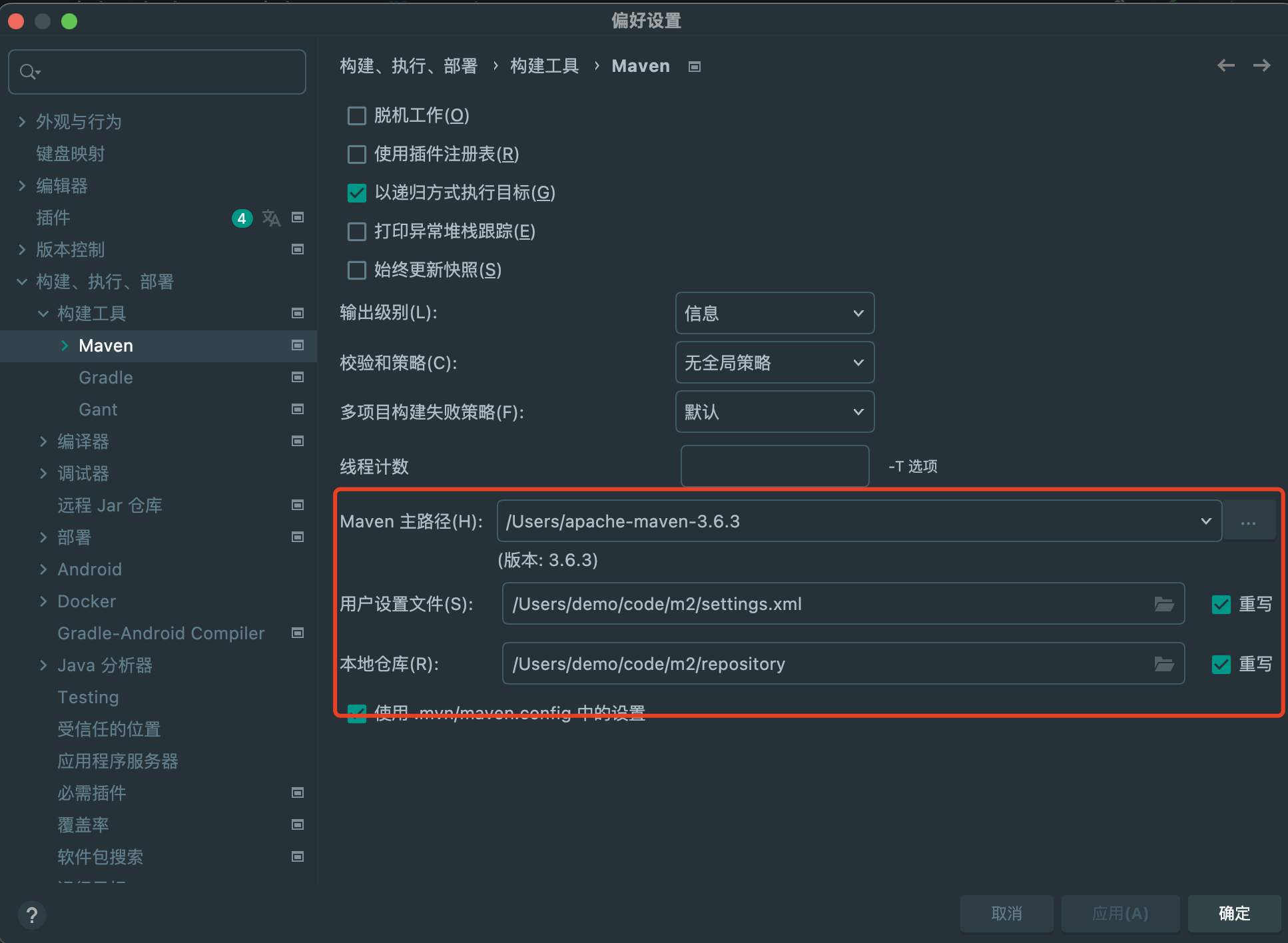This screenshot has width=1288, height=943.
Task: Uncheck 以递归方式执行目标 checkbox
Action: (x=357, y=193)
